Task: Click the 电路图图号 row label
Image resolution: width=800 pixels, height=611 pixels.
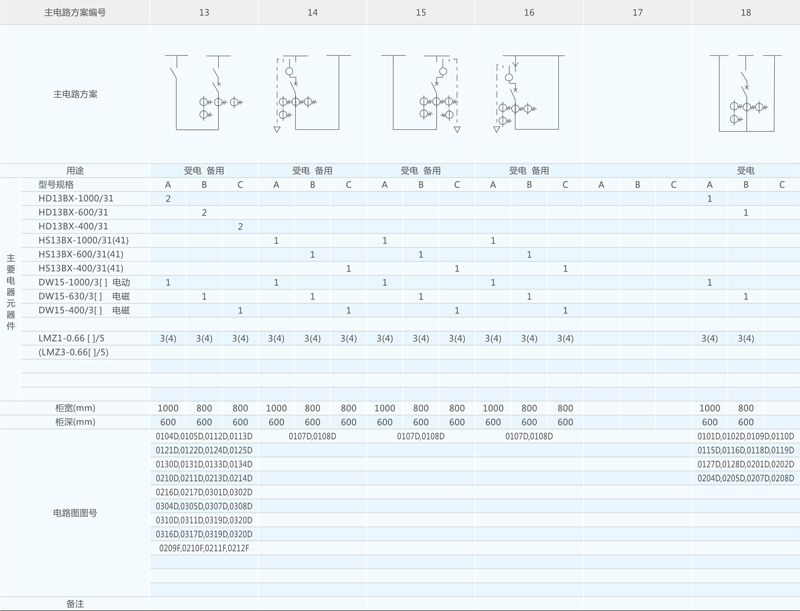Action: click(75, 513)
